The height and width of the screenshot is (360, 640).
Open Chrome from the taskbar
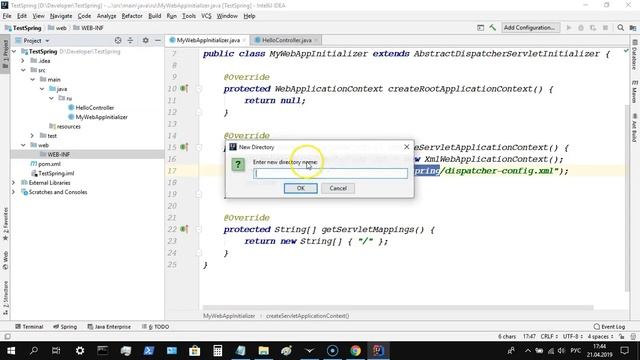click(355, 351)
